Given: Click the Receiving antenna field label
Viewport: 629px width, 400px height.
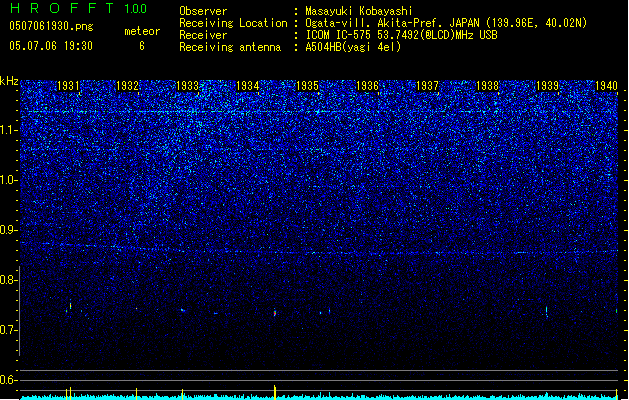Looking at the screenshot, I should tap(230, 47).
